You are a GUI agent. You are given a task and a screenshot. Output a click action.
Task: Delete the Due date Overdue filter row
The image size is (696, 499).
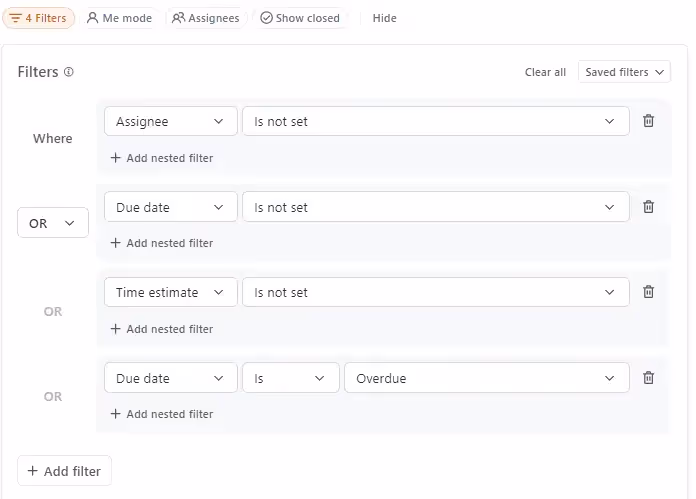tap(648, 378)
